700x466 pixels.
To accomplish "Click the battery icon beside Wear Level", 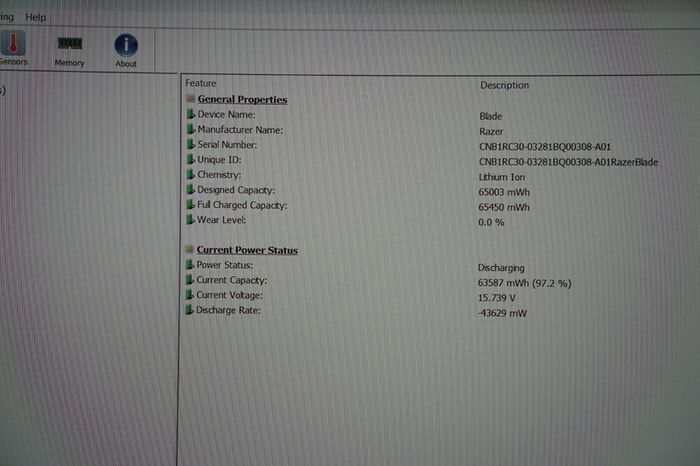I will click(190, 219).
